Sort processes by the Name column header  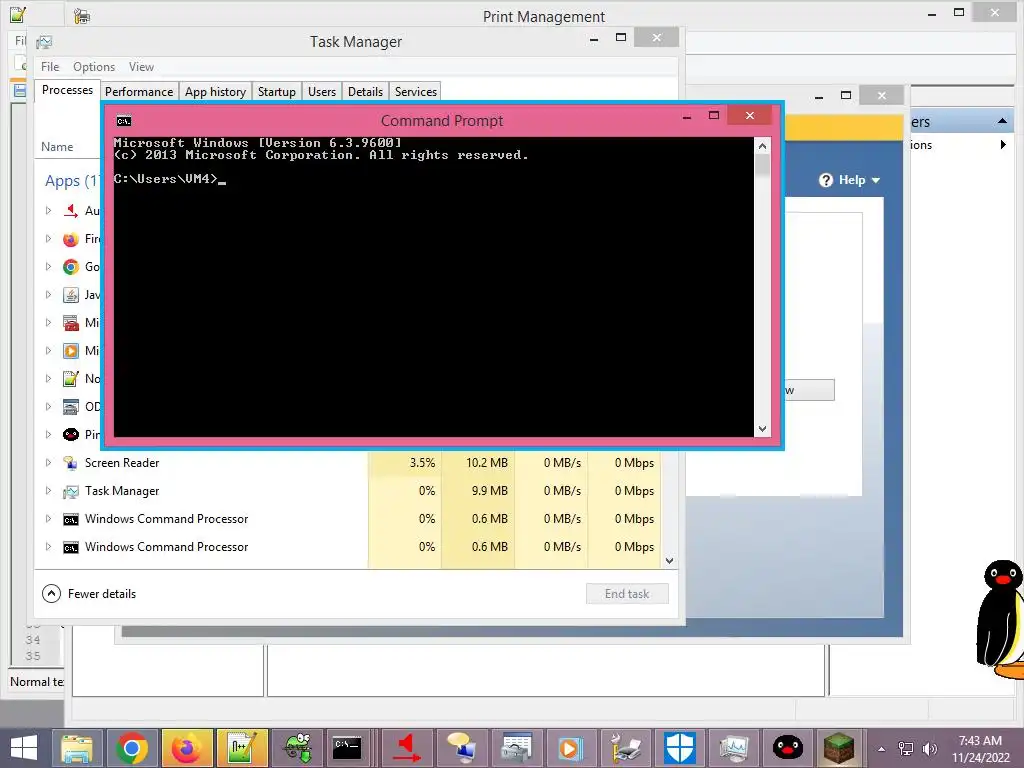point(57,147)
